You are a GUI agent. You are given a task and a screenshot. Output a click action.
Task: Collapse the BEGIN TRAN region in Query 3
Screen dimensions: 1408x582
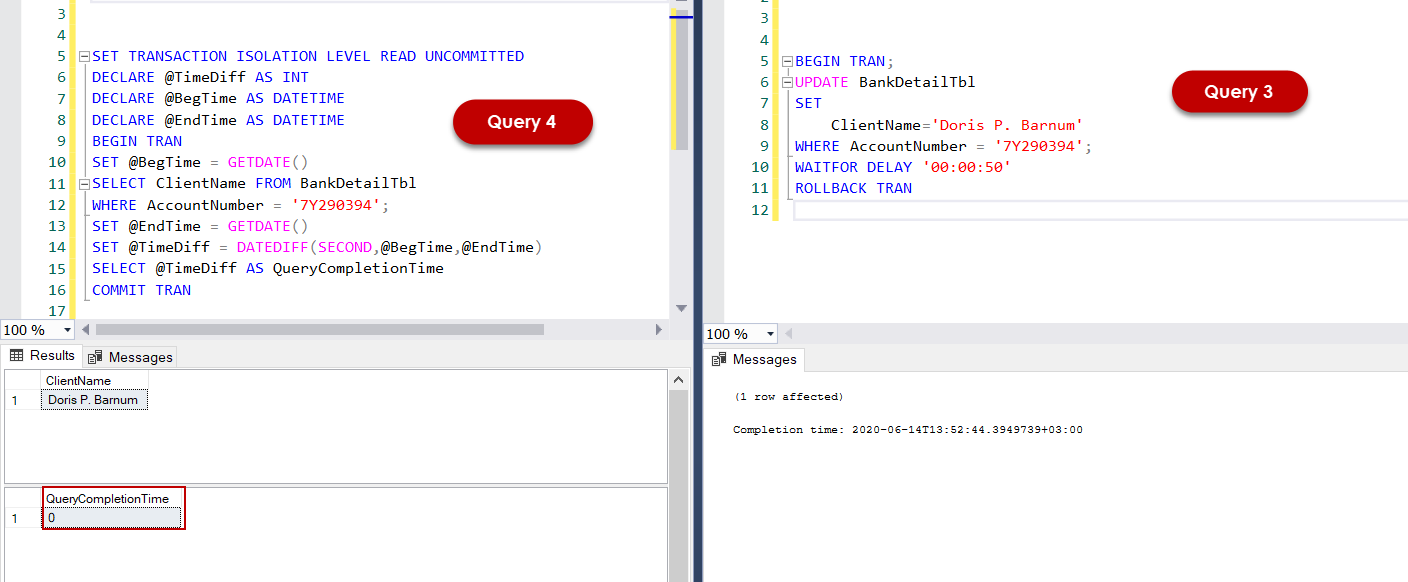[789, 61]
